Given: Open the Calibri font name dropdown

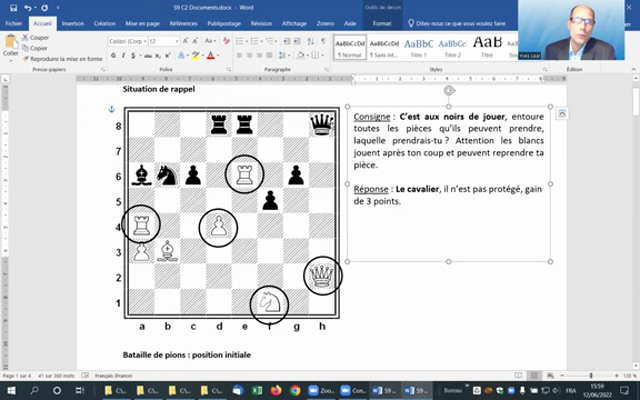Looking at the screenshot, I should [143, 41].
